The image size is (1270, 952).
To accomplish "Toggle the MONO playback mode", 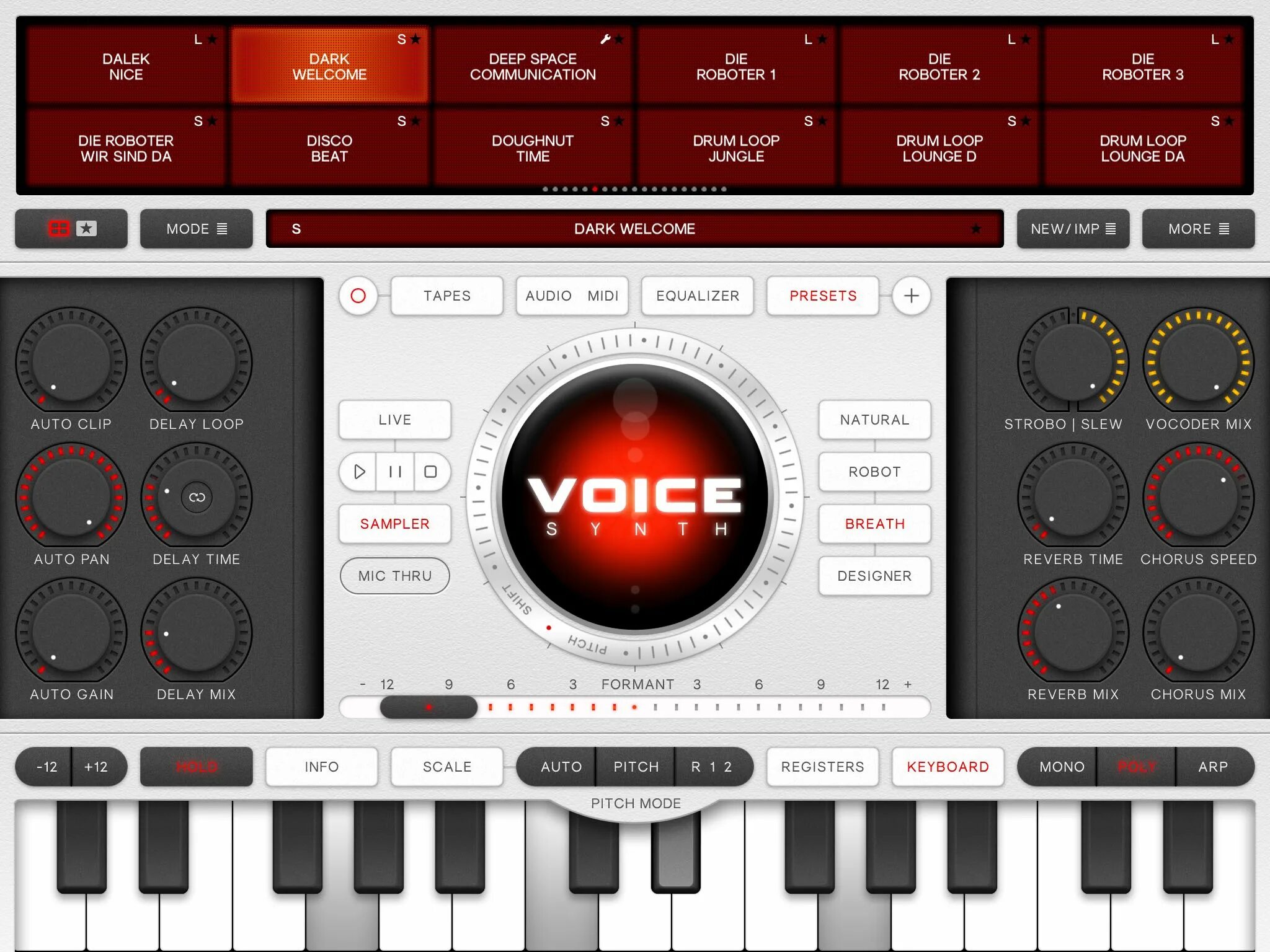I will coord(1052,767).
